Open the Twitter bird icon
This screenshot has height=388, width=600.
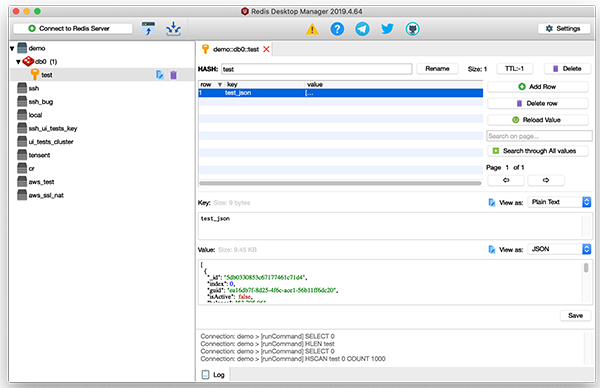(387, 29)
